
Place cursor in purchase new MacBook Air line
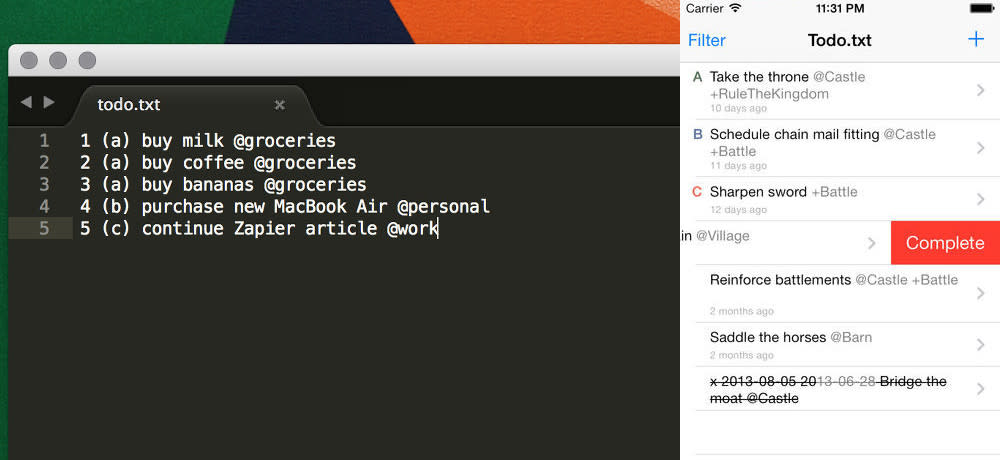point(285,207)
